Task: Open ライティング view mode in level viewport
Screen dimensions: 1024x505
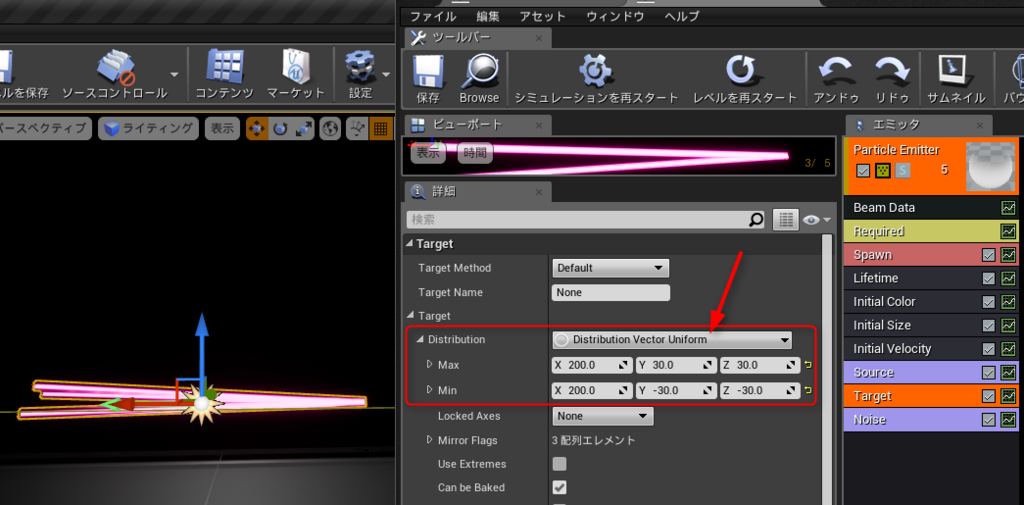Action: (x=148, y=129)
